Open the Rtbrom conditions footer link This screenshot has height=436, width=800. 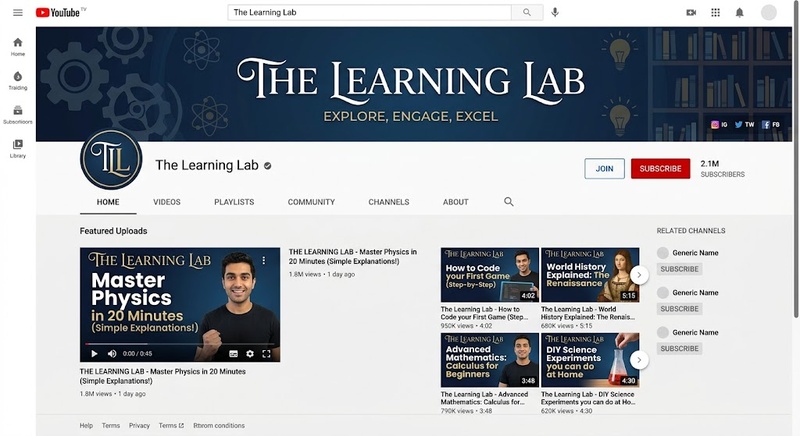[x=218, y=425]
